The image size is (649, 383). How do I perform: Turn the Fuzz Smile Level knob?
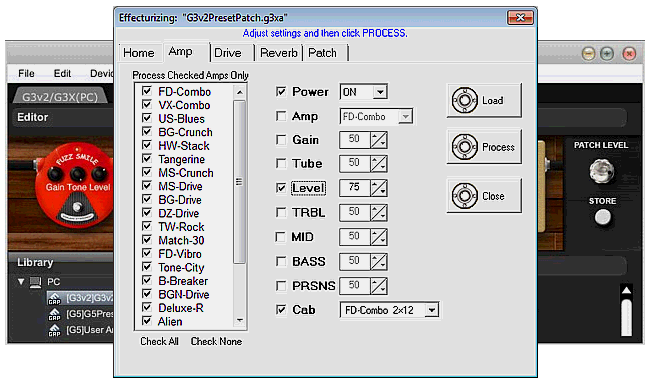click(x=99, y=173)
